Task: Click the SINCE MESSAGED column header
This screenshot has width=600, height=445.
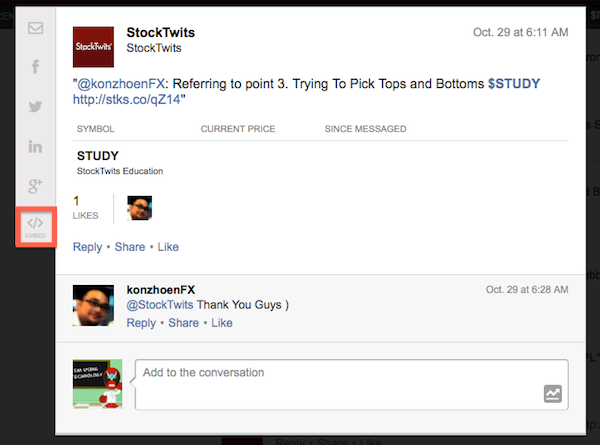Action: (365, 129)
